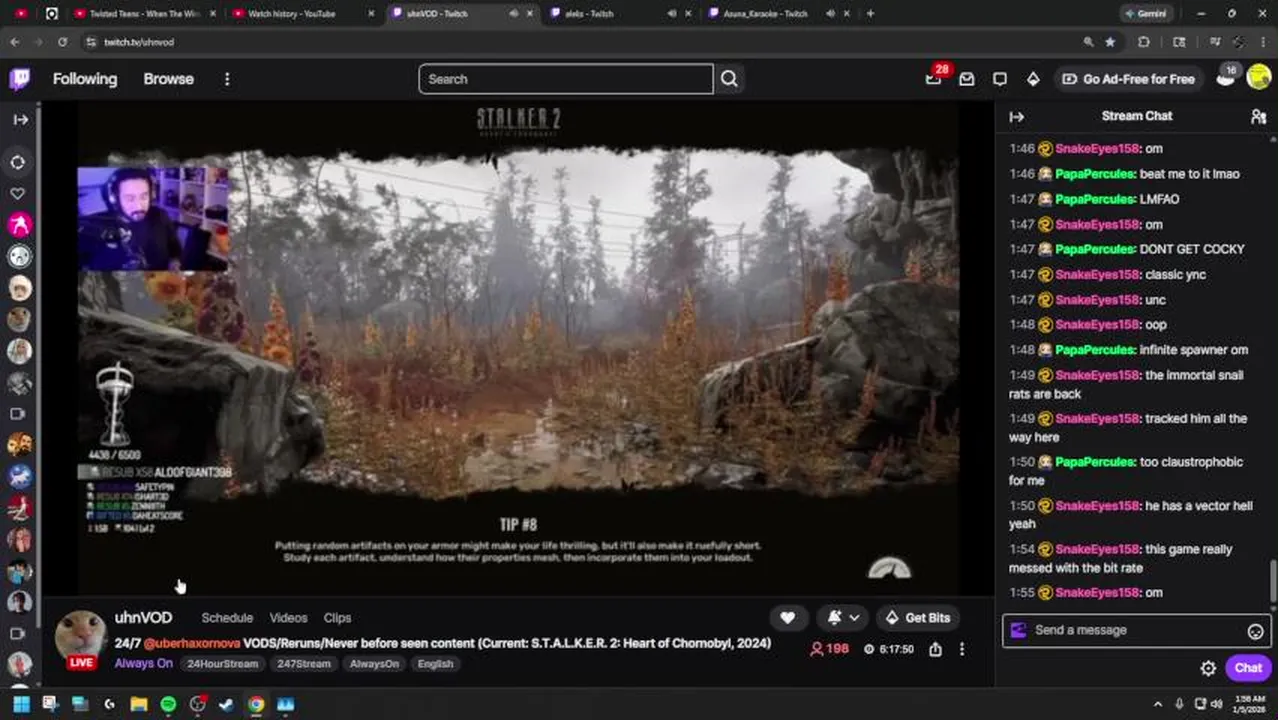Select the AlwaysOn tag
1278x720 pixels.
click(374, 664)
